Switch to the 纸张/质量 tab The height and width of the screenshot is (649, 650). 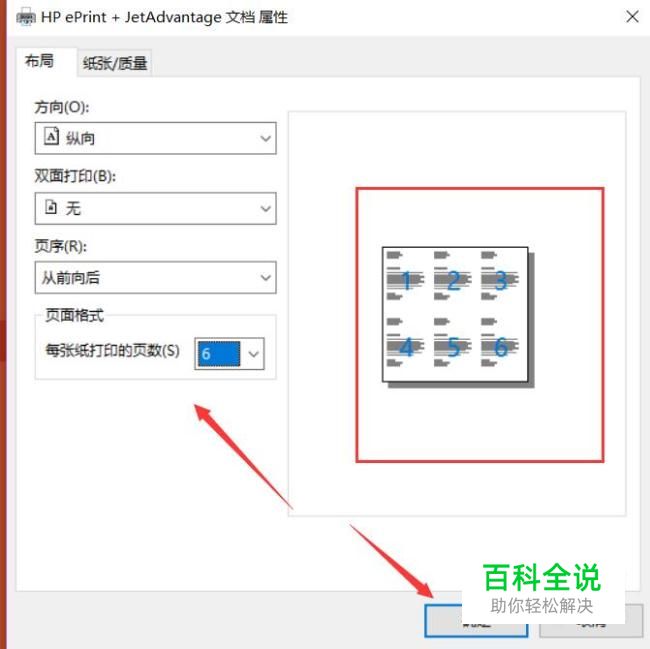(115, 63)
